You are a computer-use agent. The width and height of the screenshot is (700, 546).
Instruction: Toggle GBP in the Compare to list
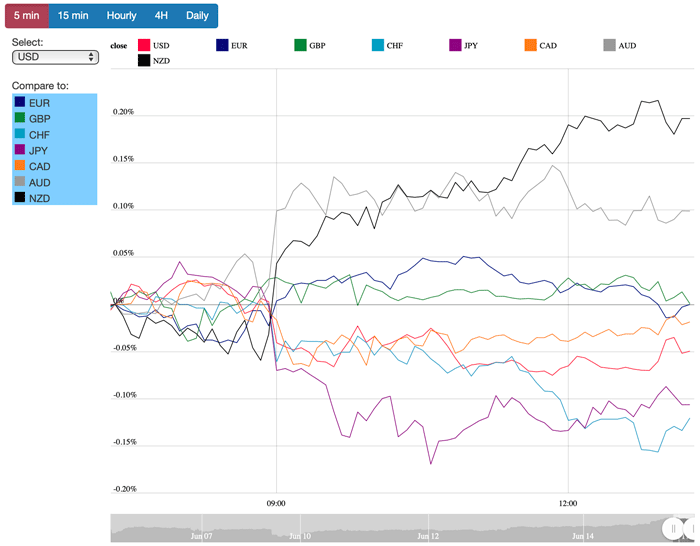pos(40,119)
